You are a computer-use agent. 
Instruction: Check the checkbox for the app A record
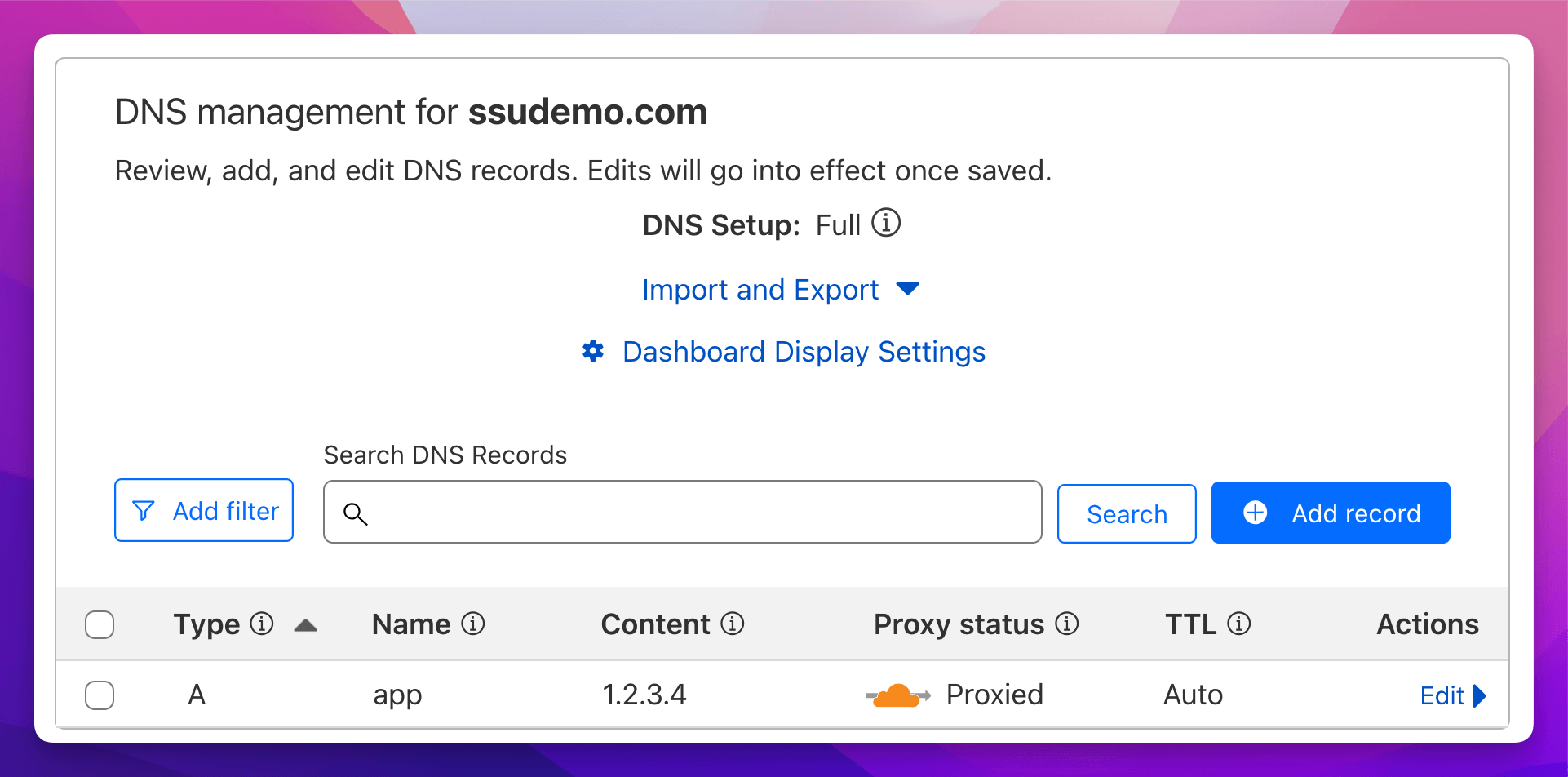point(100,695)
